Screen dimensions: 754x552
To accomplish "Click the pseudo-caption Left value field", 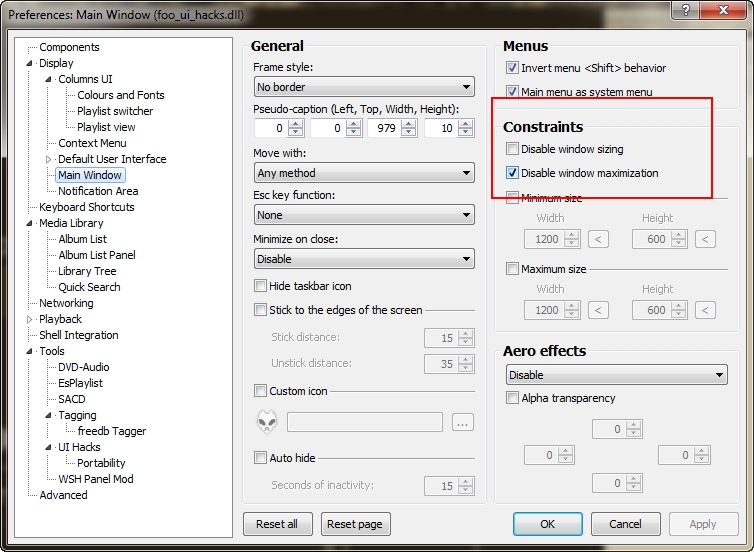I will [269, 128].
